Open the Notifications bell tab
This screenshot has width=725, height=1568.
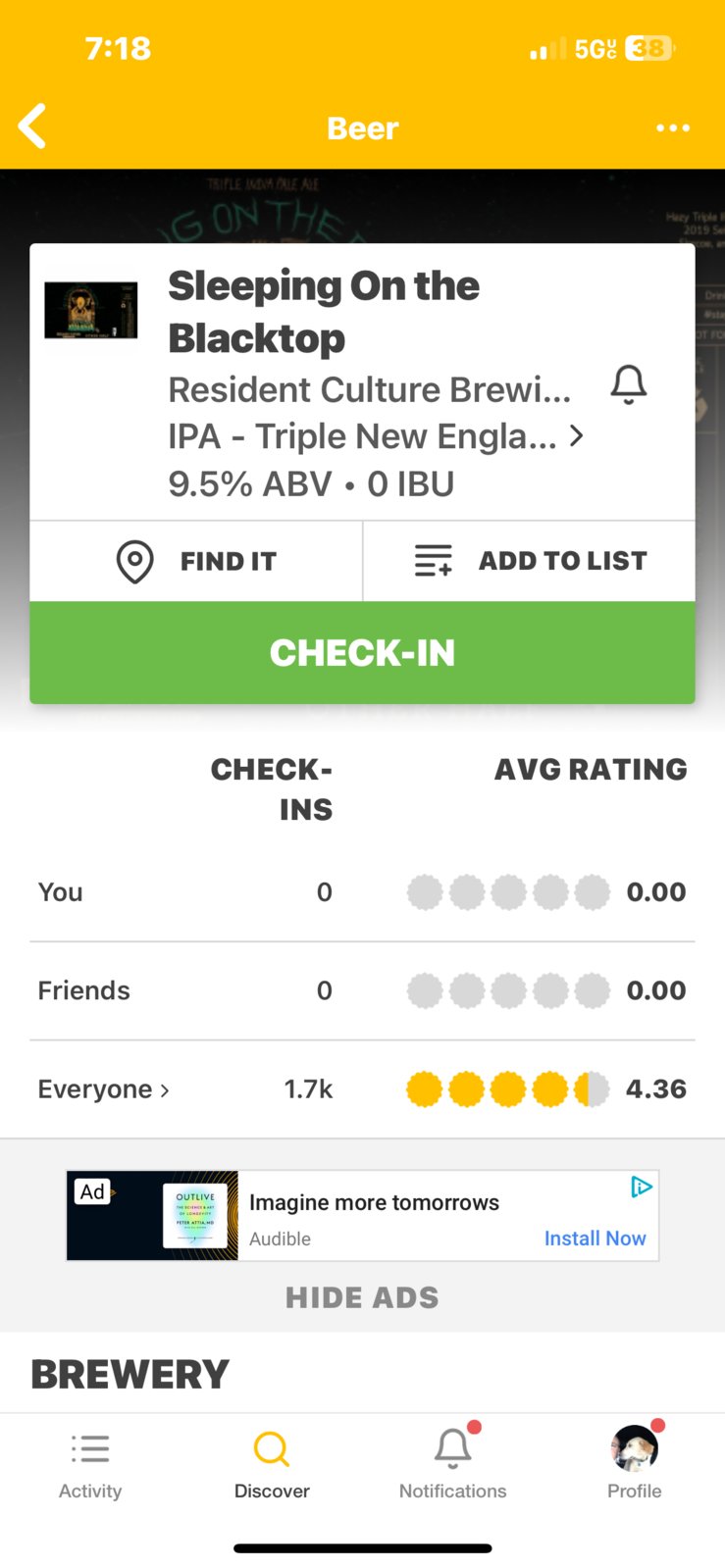[452, 1465]
